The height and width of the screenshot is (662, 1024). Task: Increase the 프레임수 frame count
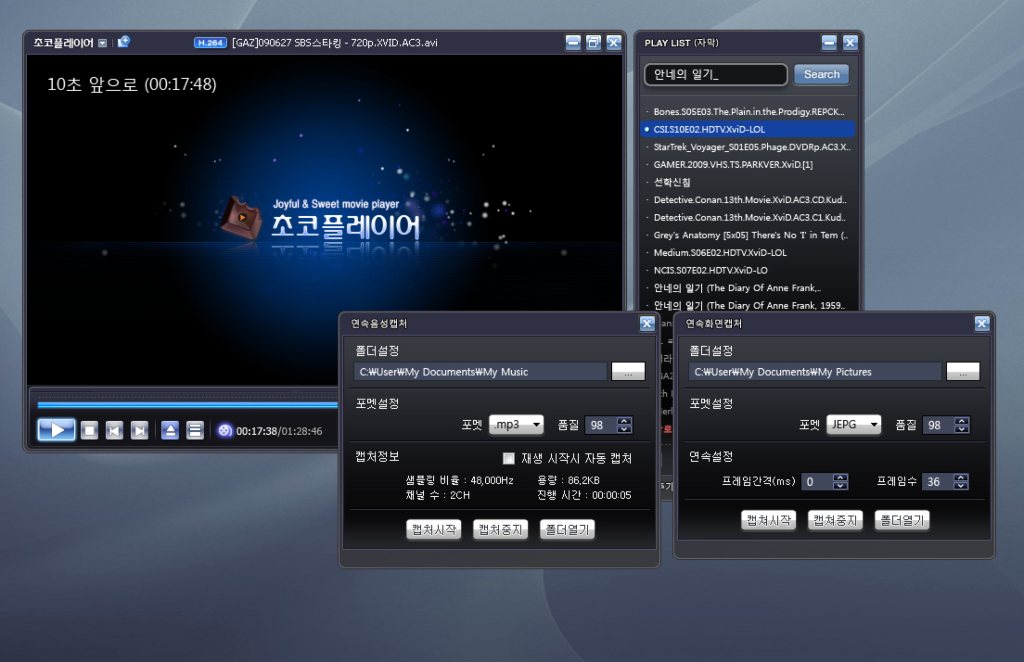(x=961, y=477)
